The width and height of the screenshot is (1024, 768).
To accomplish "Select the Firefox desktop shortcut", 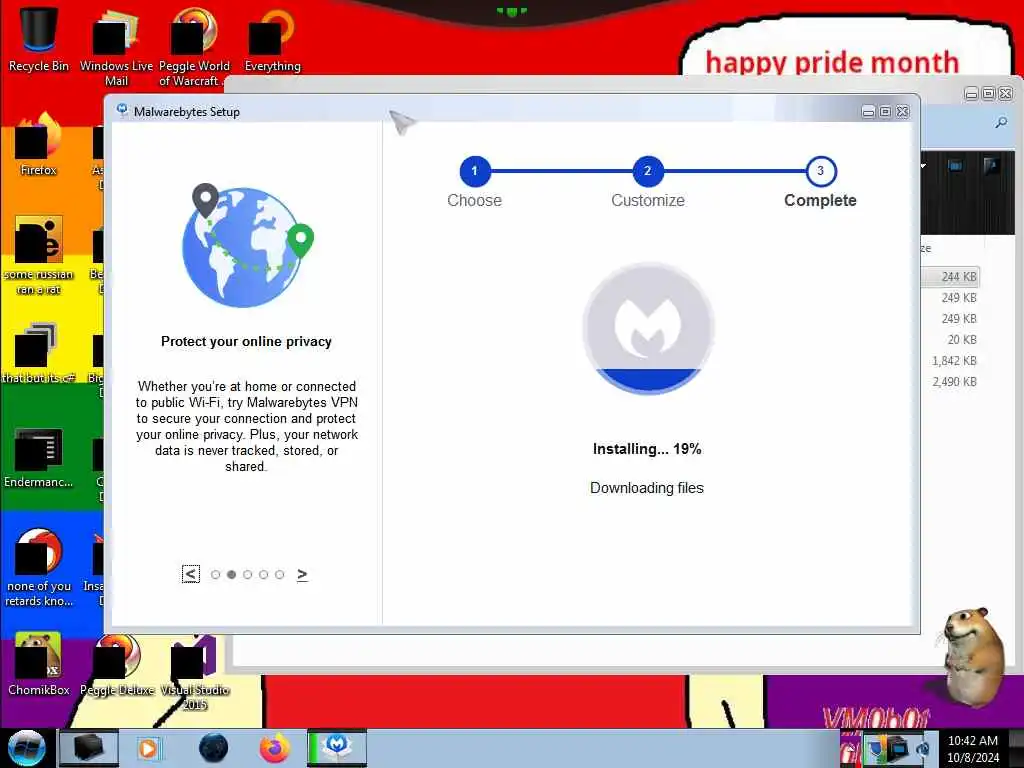I will pyautogui.click(x=39, y=144).
